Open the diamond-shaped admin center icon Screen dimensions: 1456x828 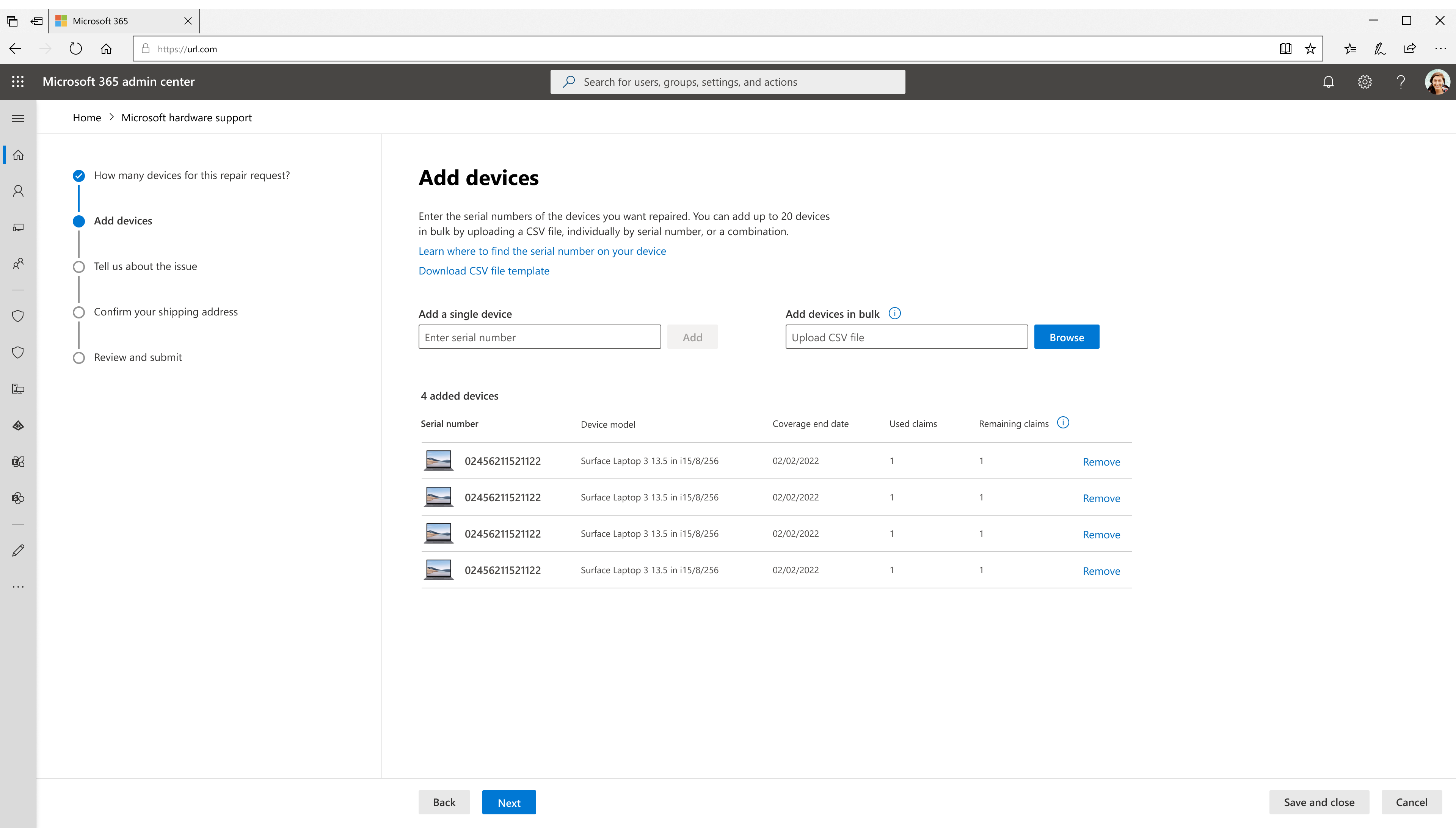18,425
